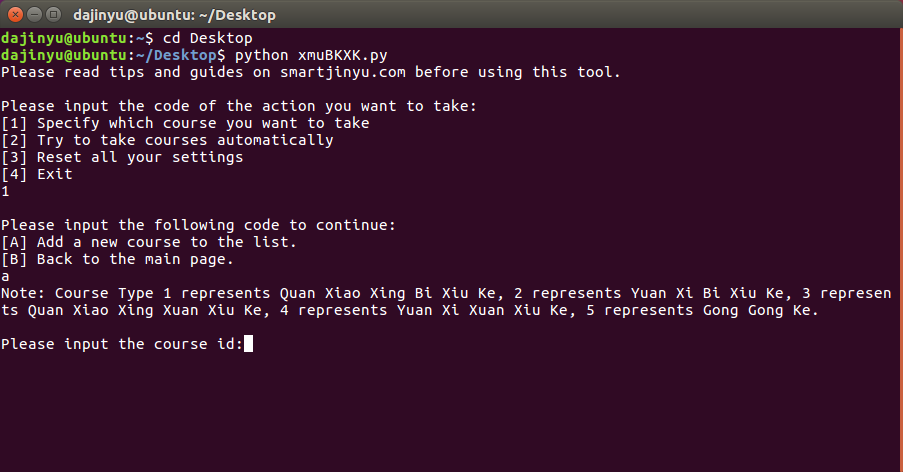Click the '[B] Back to the main page' line
The image size is (903, 472).
click(x=117, y=259)
